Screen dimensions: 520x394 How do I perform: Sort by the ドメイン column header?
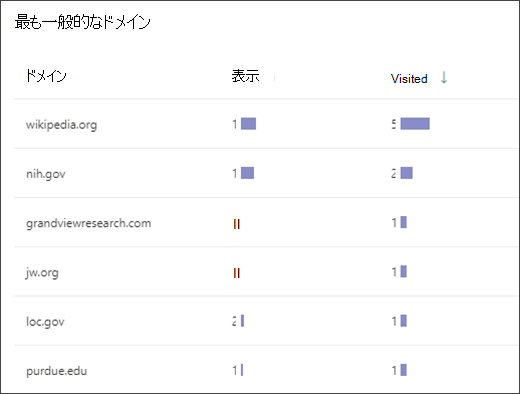[x=46, y=76]
